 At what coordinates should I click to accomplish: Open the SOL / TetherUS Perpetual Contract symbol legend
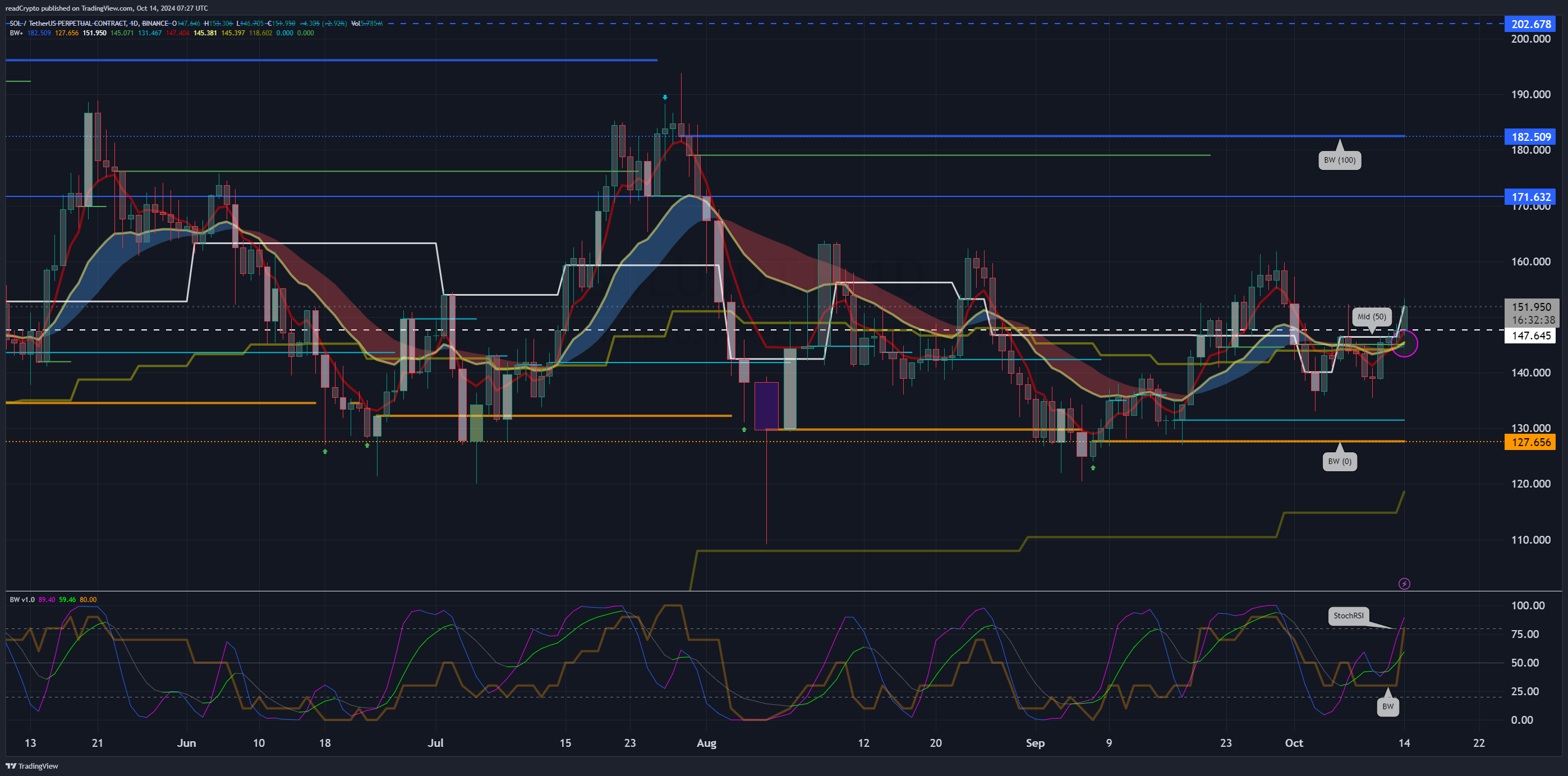click(x=89, y=24)
